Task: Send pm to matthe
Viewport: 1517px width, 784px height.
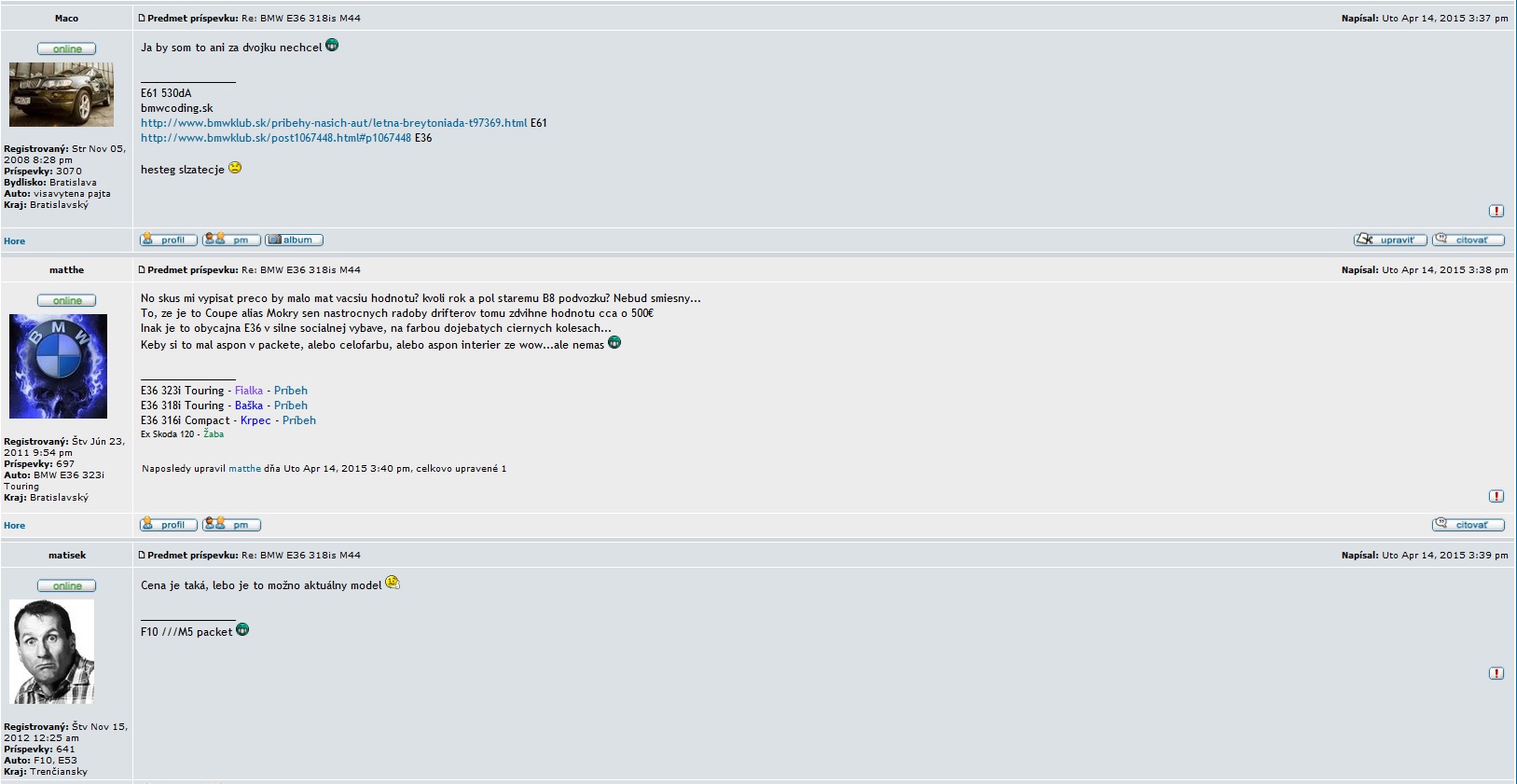Action: (x=231, y=525)
